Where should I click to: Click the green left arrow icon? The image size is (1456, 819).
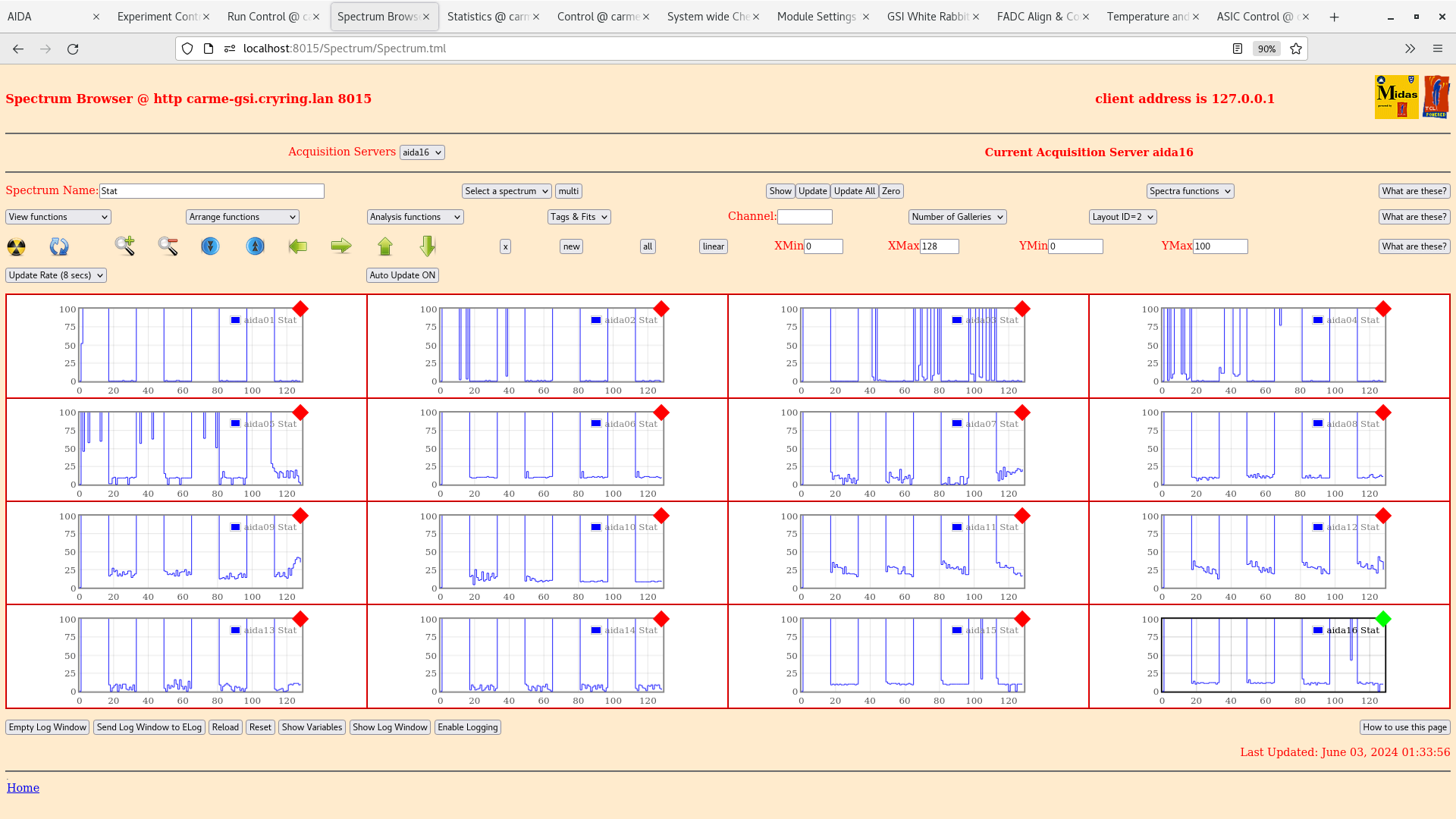[297, 246]
